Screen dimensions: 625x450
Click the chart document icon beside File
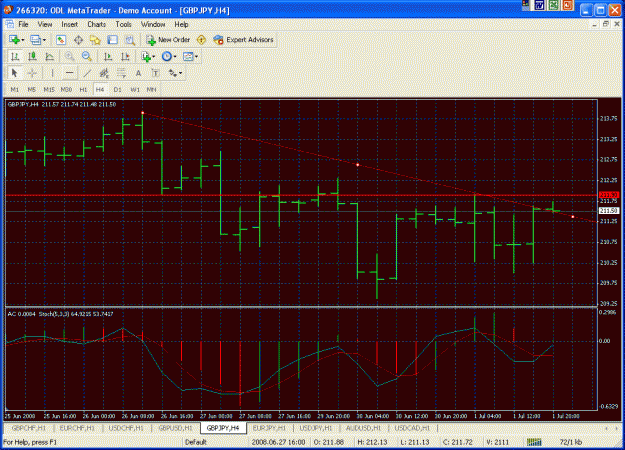[9, 24]
